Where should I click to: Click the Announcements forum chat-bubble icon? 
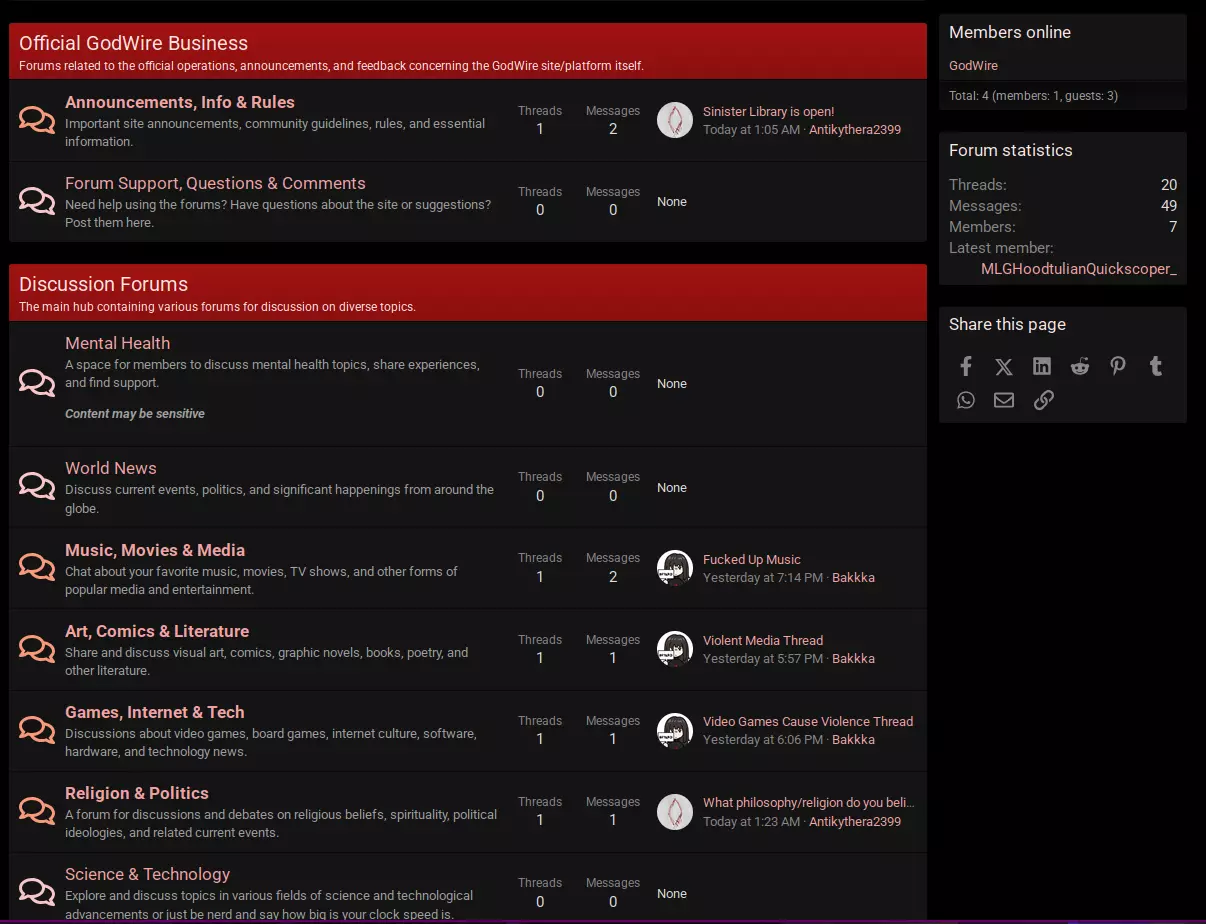[37, 120]
